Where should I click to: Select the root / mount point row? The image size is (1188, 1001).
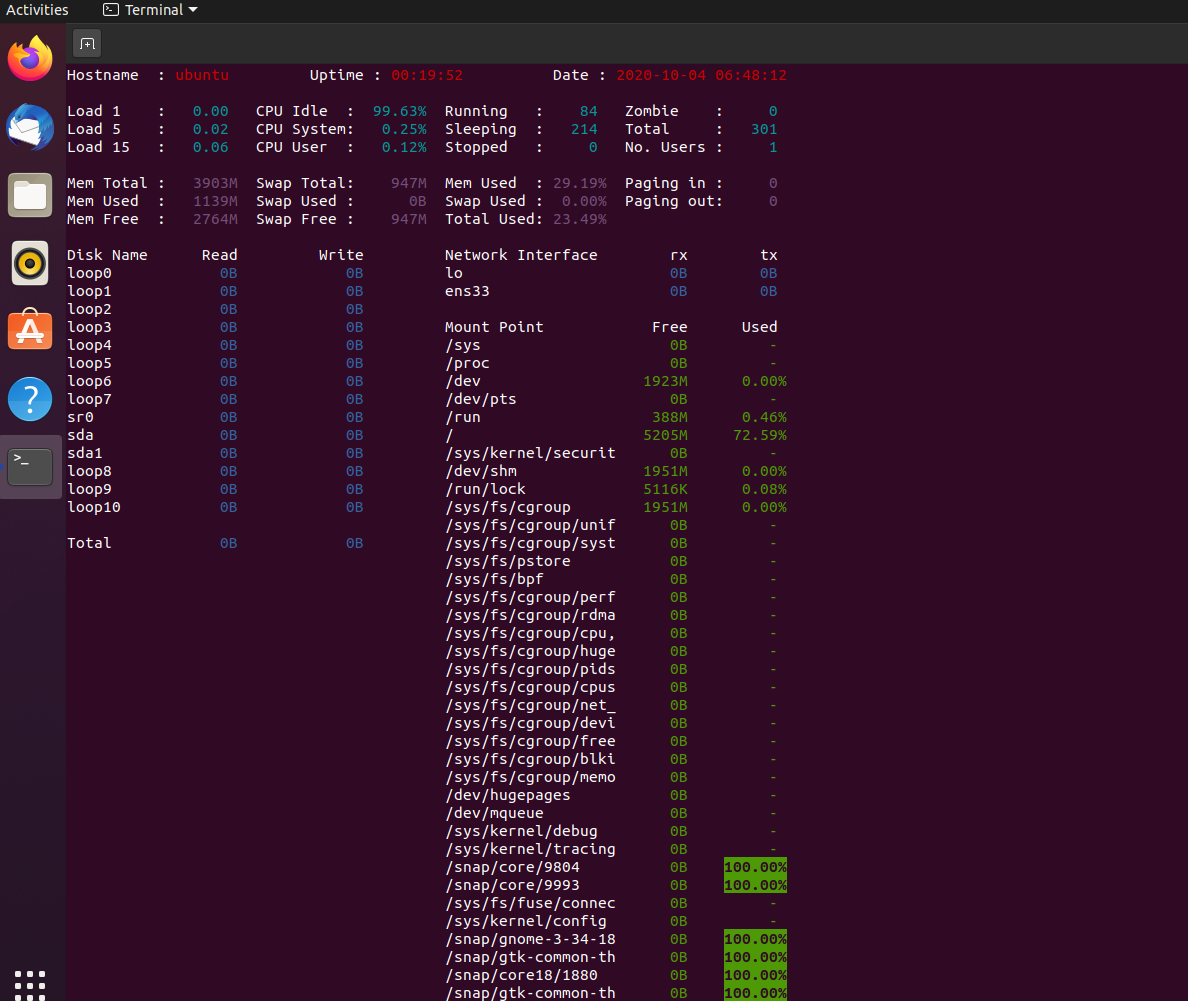(x=448, y=435)
